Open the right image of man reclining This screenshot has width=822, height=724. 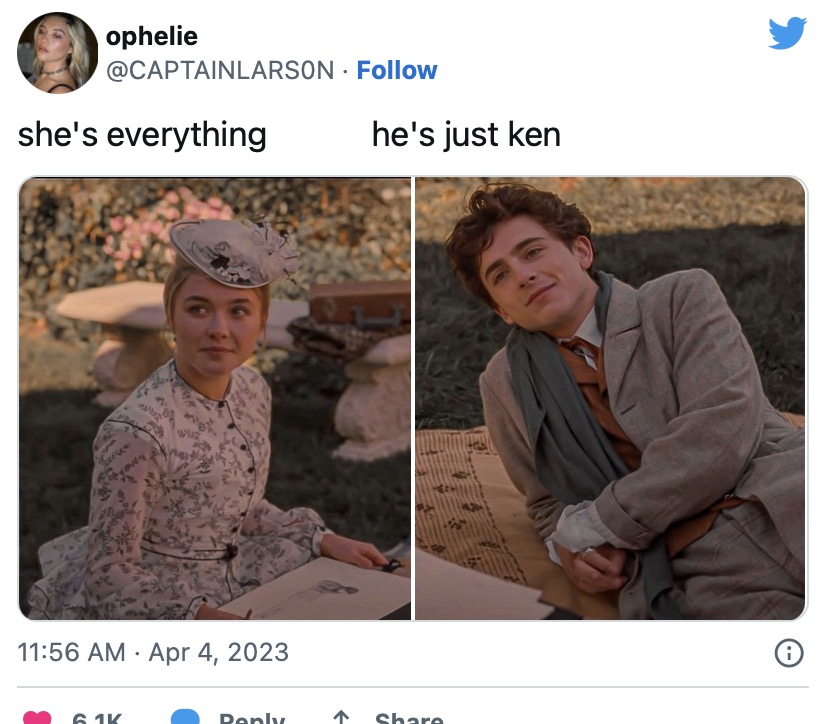pos(610,398)
